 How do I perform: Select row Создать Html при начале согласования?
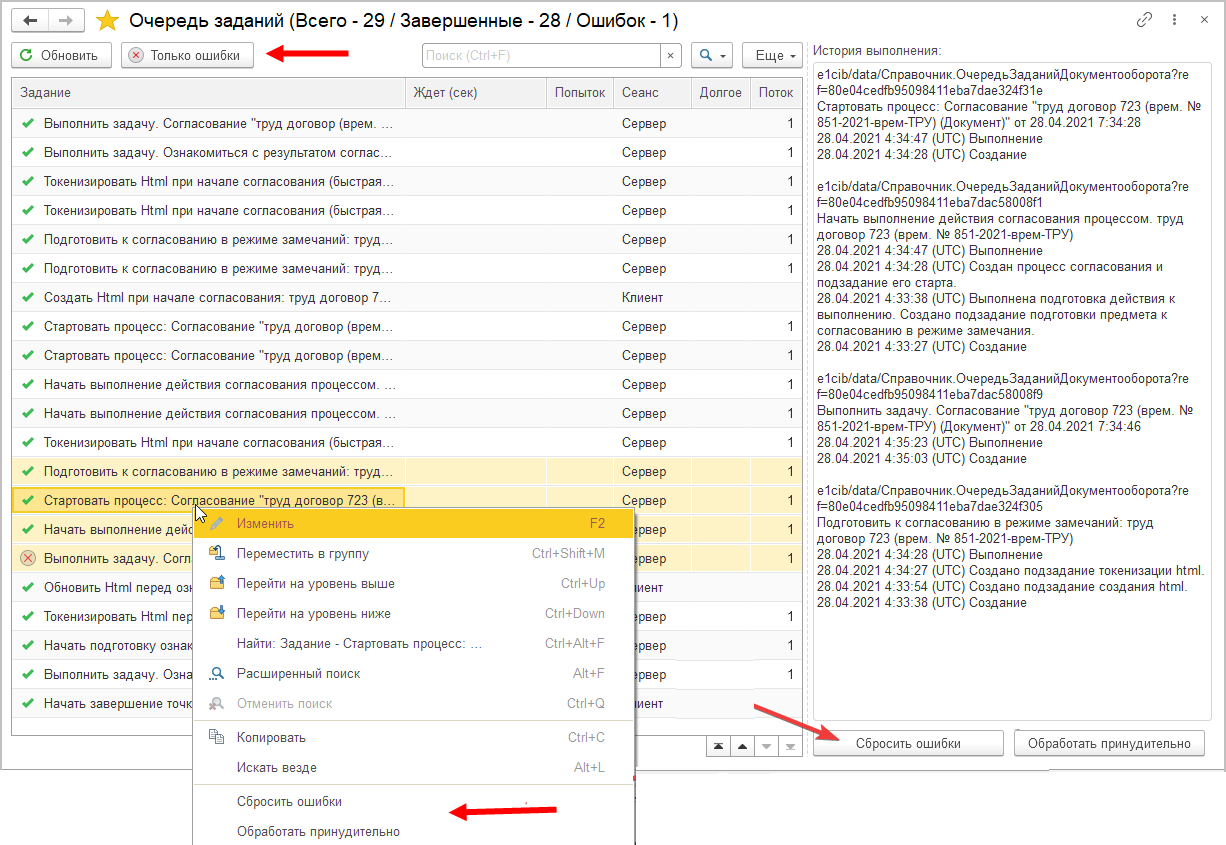[407, 297]
